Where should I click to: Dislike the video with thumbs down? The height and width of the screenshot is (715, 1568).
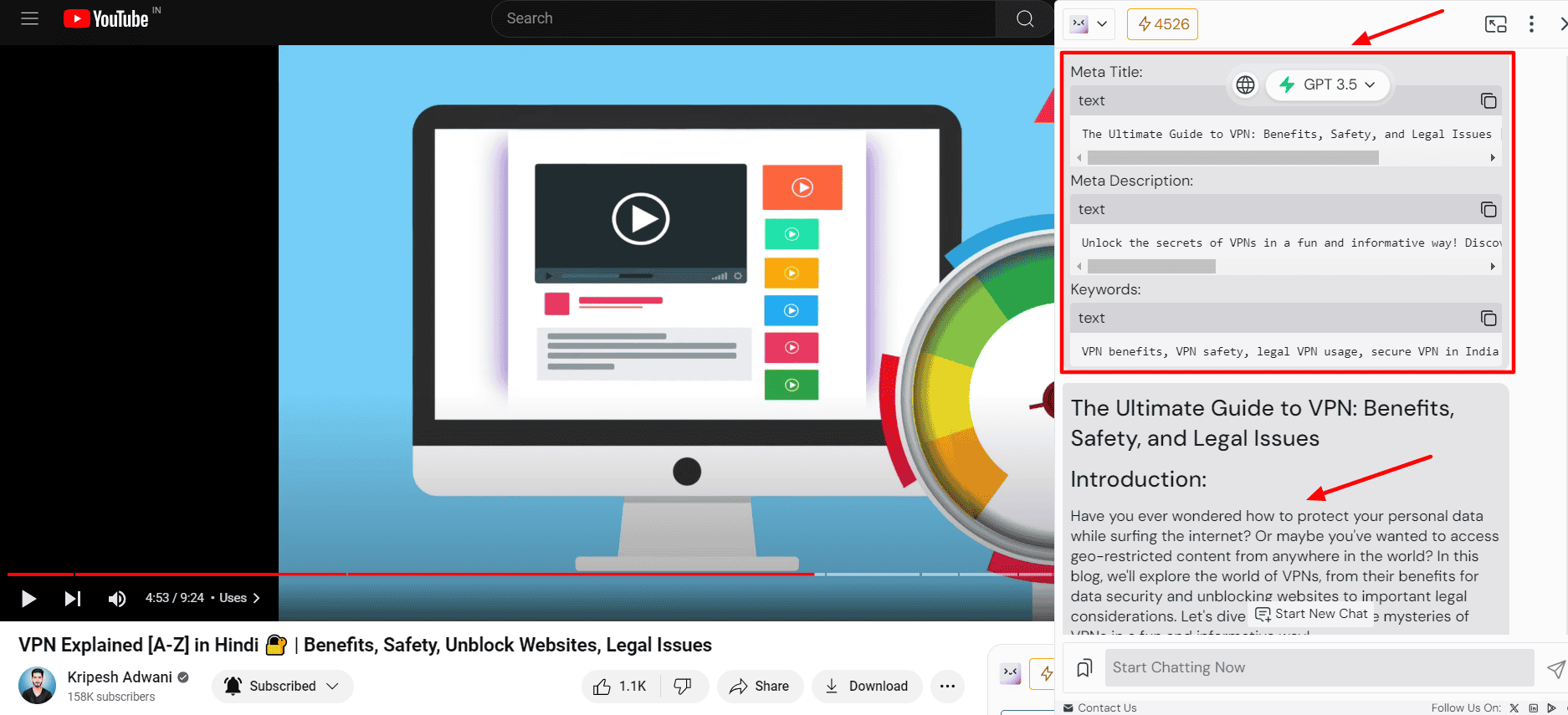(x=684, y=687)
